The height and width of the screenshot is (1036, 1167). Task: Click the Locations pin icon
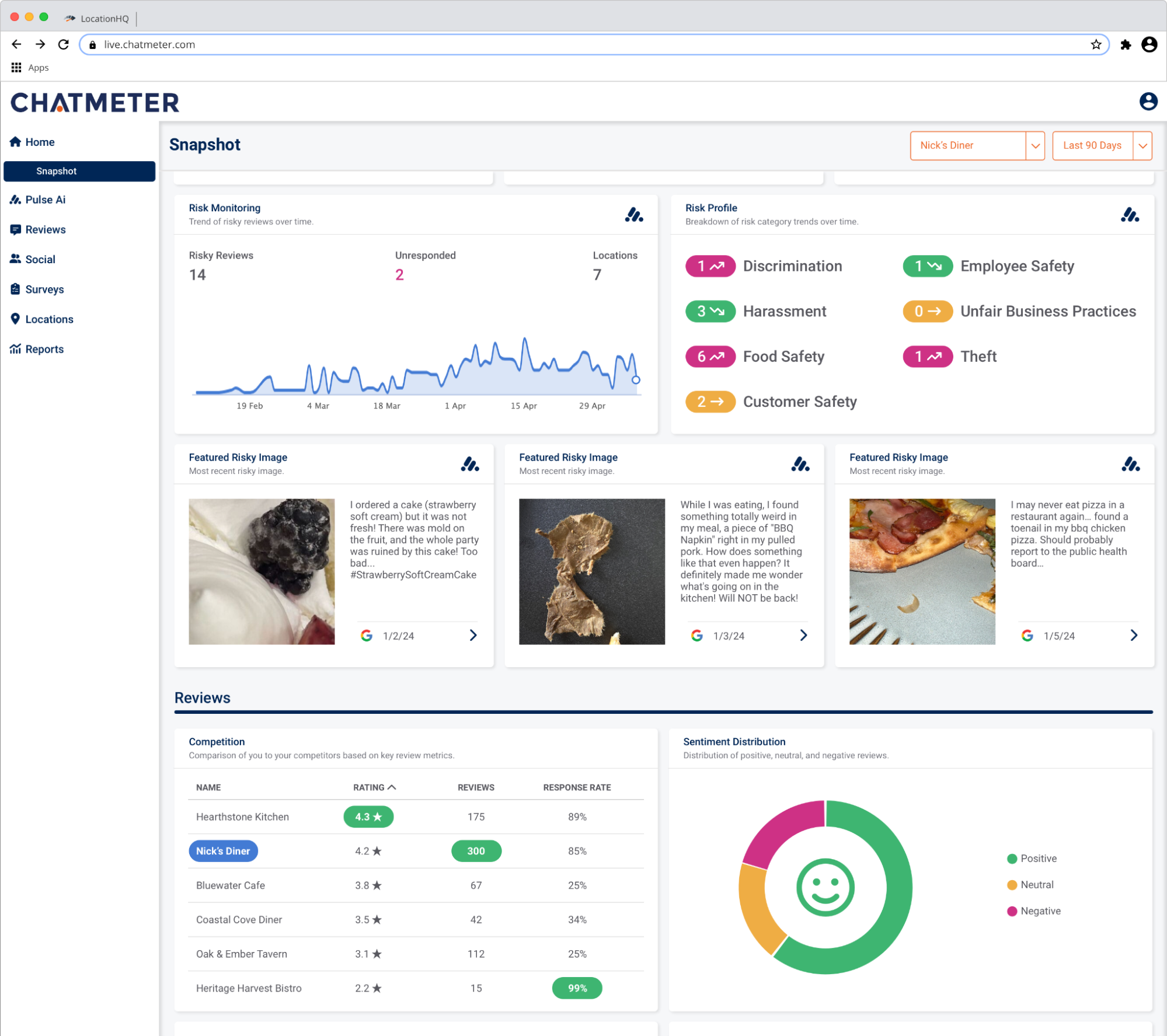click(16, 319)
